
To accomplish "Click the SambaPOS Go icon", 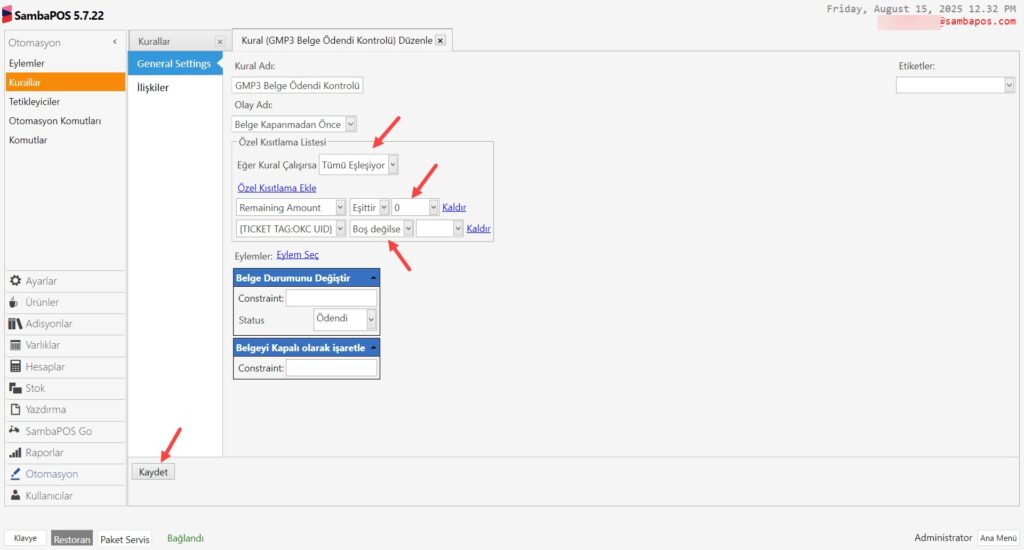I will point(14,430).
